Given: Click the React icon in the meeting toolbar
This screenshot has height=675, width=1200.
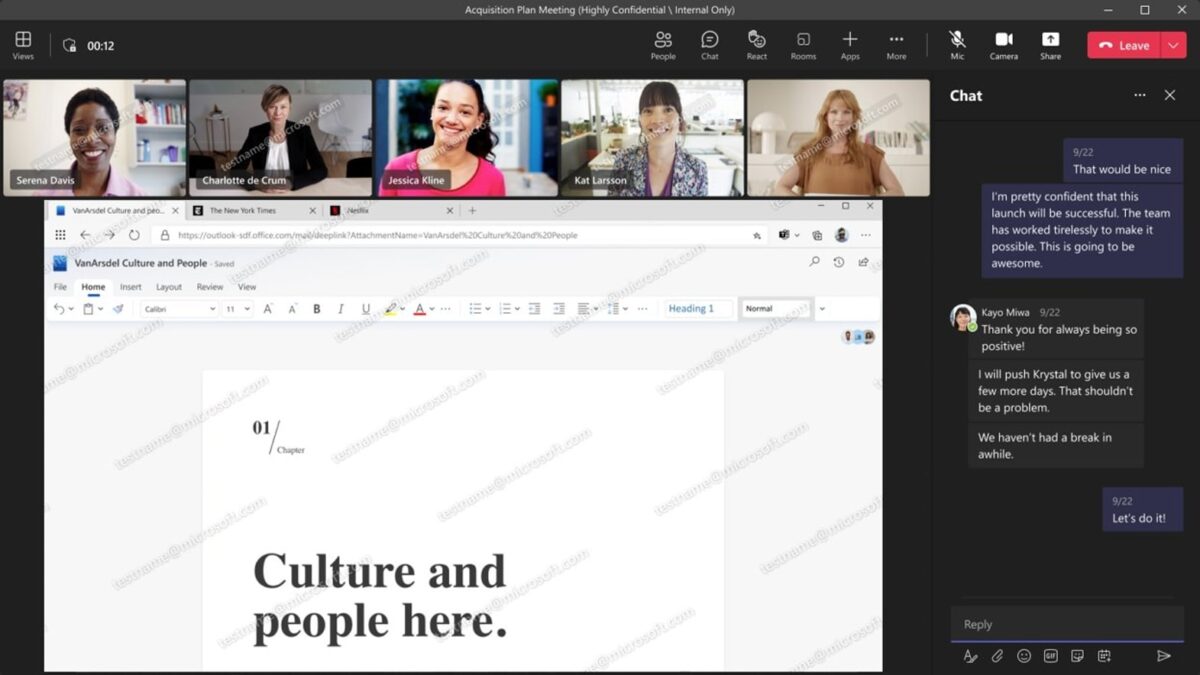Looking at the screenshot, I should 757,44.
